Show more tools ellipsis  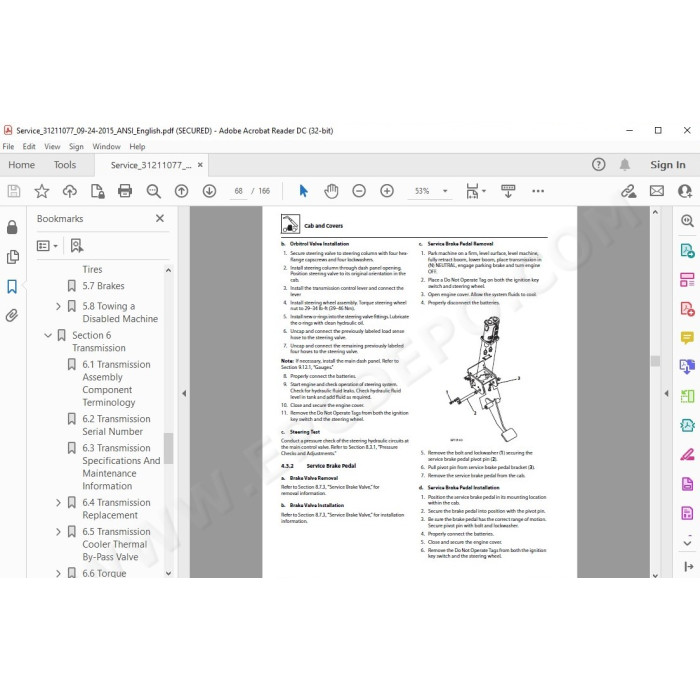click(x=538, y=191)
